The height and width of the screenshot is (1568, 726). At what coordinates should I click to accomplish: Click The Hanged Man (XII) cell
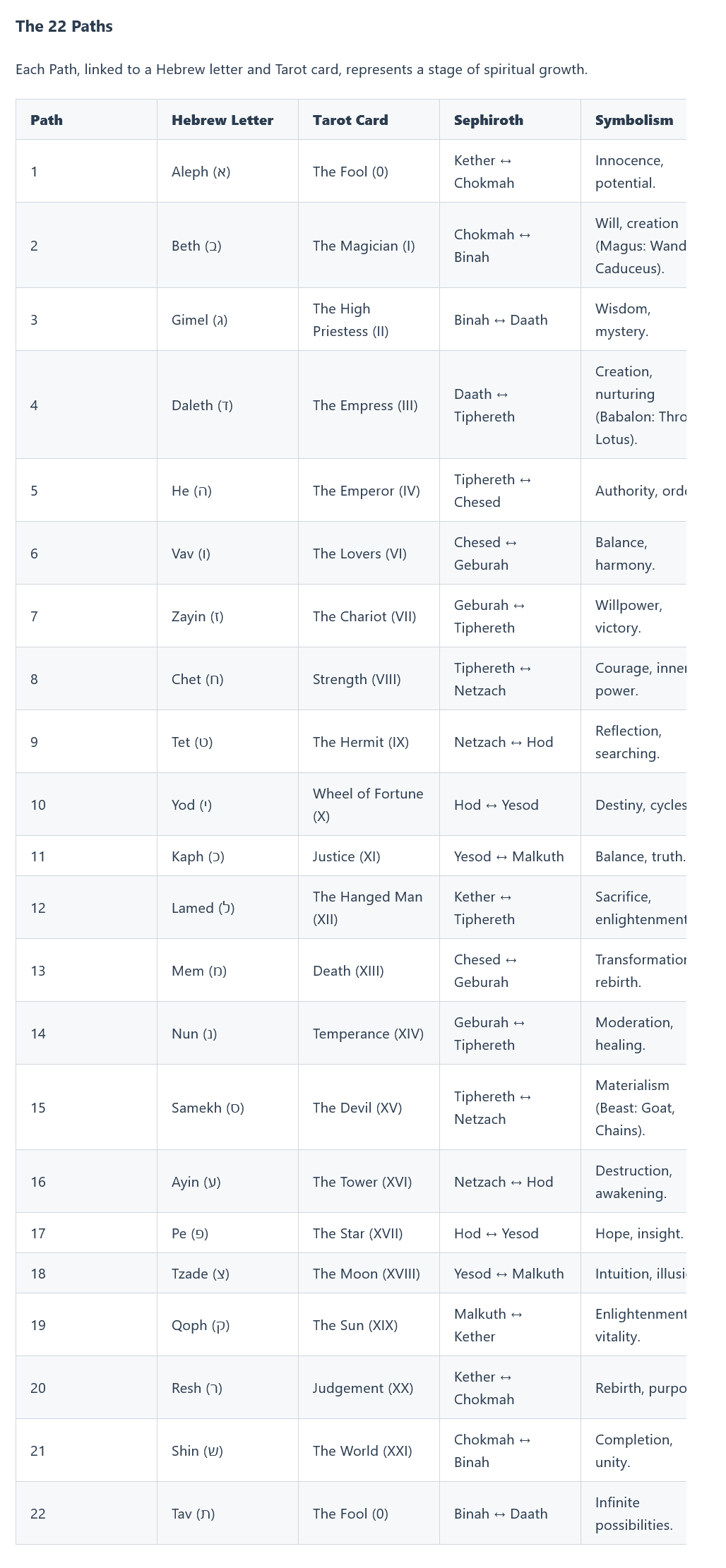point(367,908)
